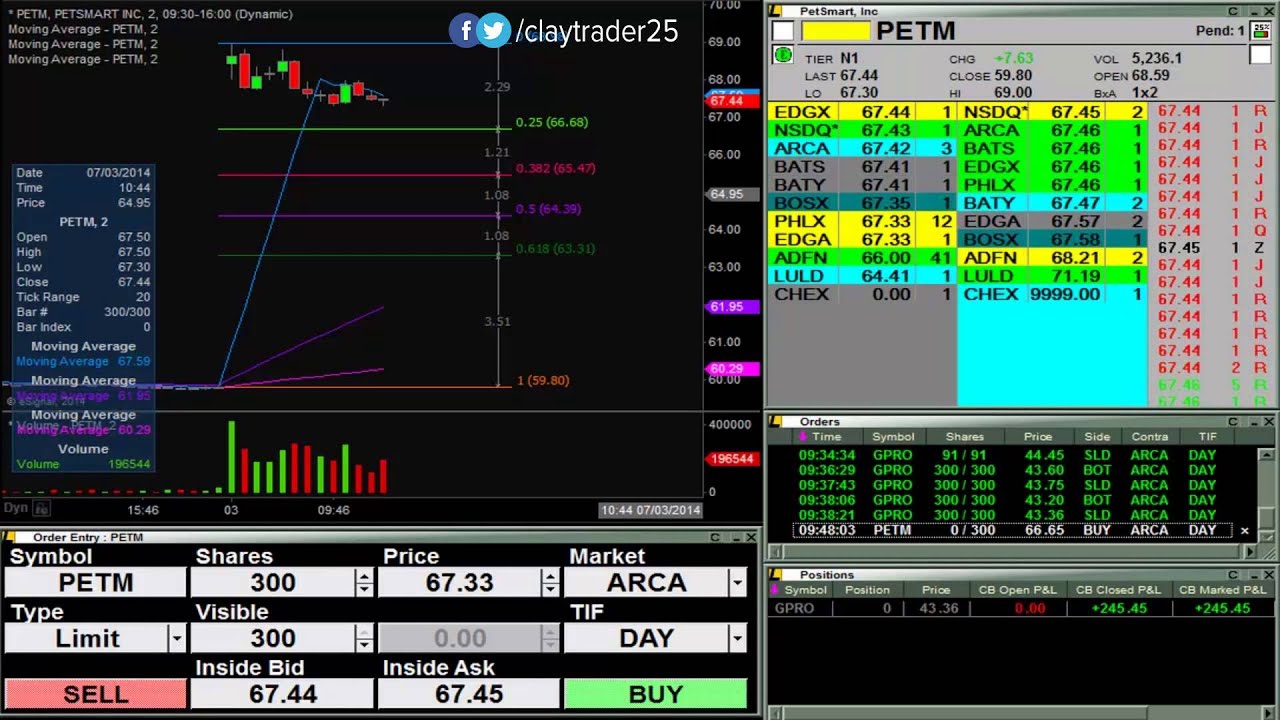
Task: Click the Inside Ask value 67.45
Action: click(469, 694)
